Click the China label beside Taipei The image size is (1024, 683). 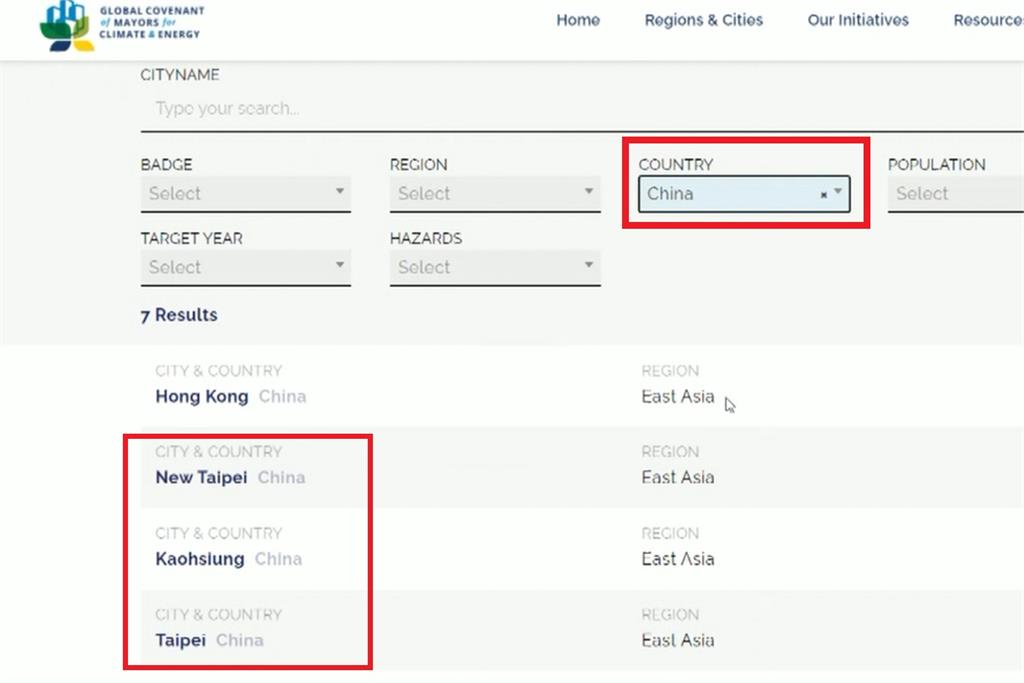[240, 640]
